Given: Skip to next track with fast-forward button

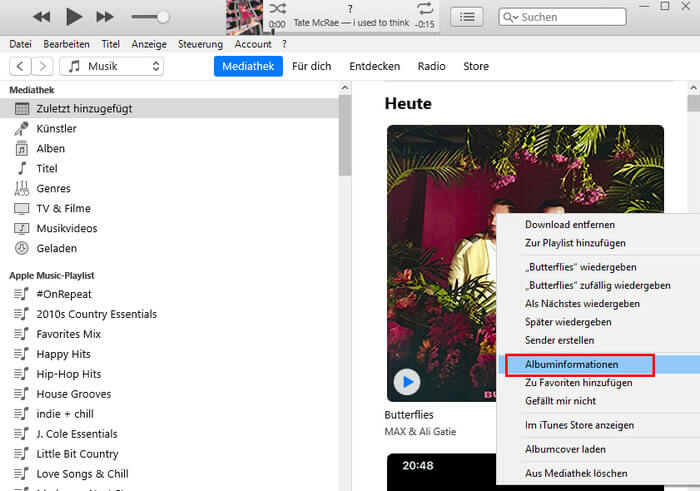Looking at the screenshot, I should (105, 17).
